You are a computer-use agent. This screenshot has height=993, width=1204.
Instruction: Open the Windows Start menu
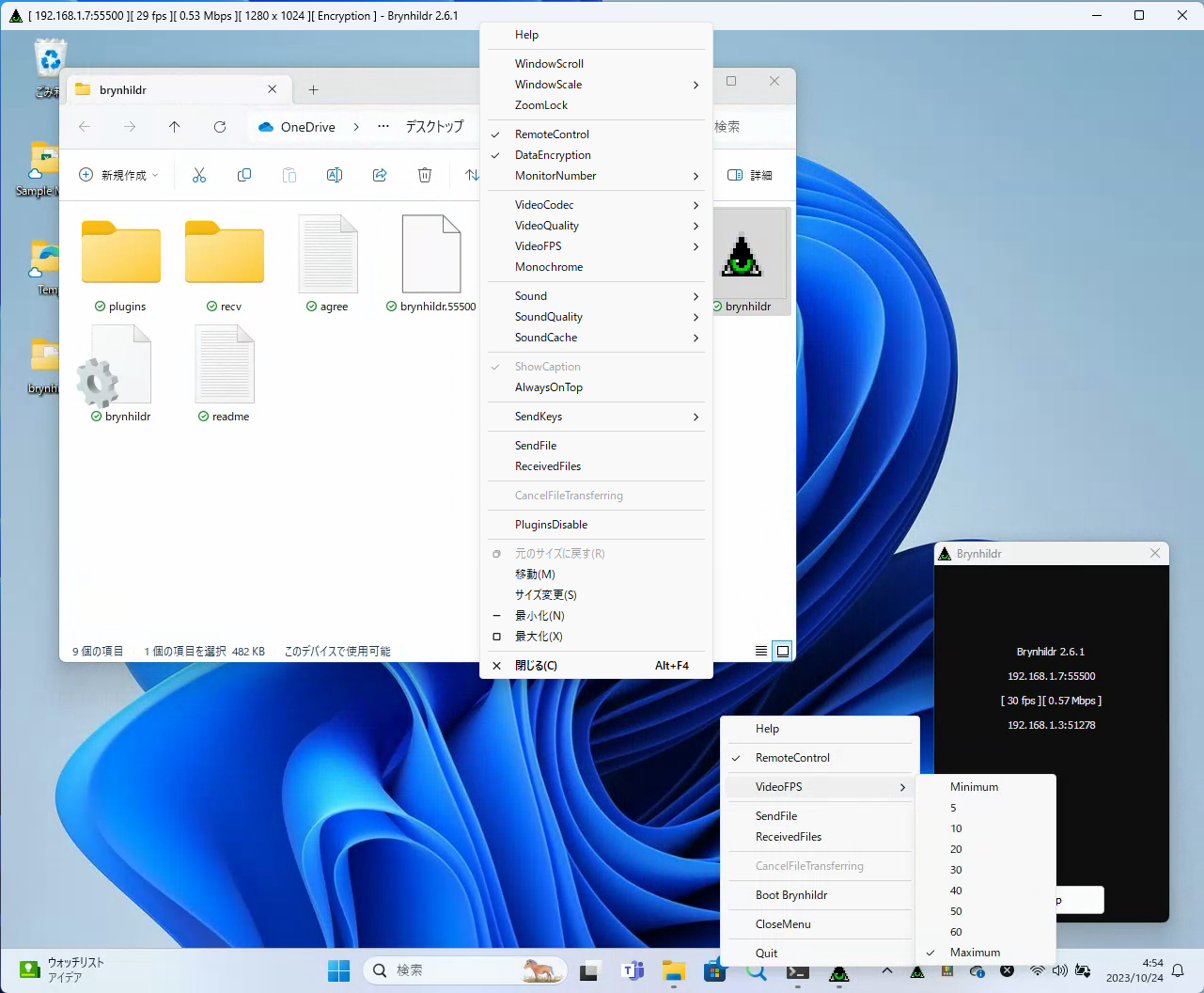click(x=338, y=970)
